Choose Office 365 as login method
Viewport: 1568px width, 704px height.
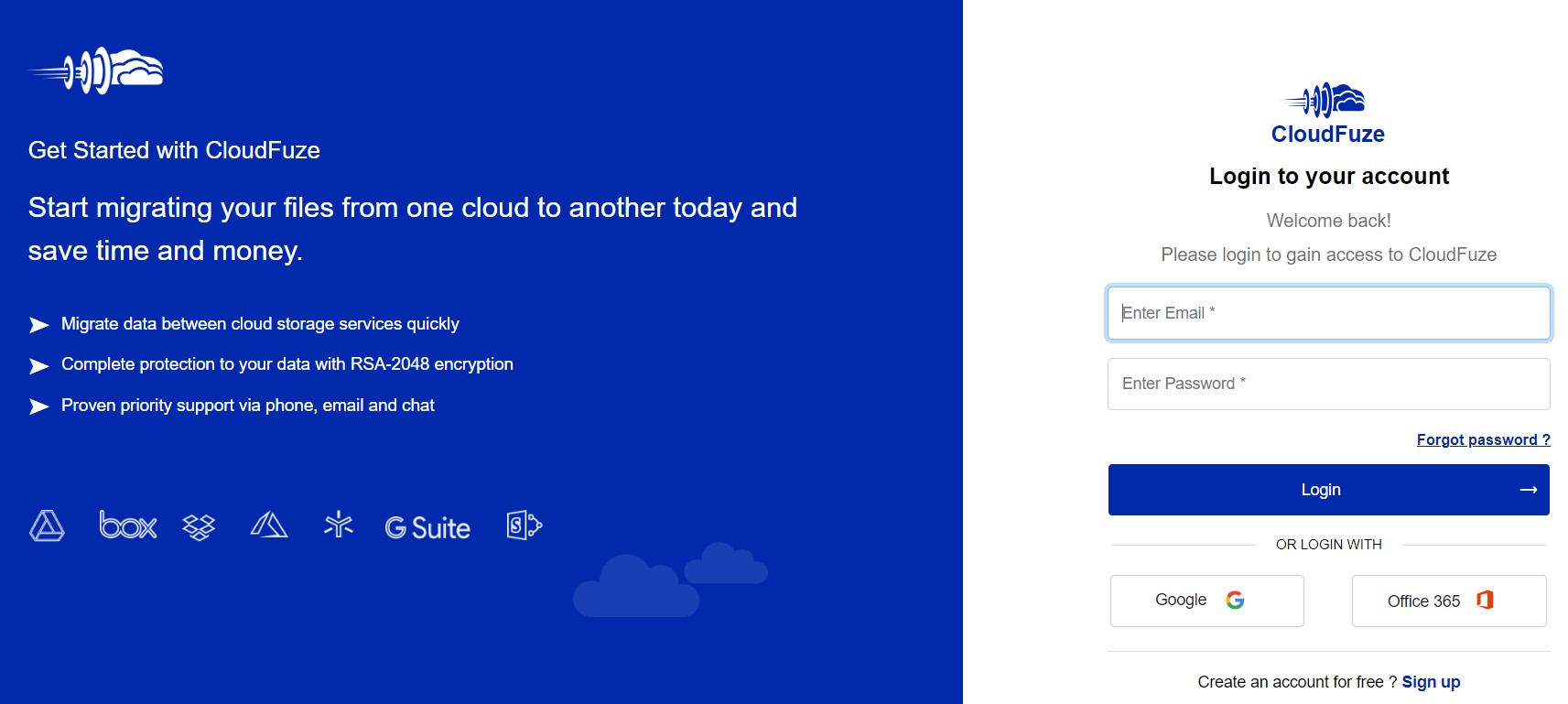tap(1448, 601)
